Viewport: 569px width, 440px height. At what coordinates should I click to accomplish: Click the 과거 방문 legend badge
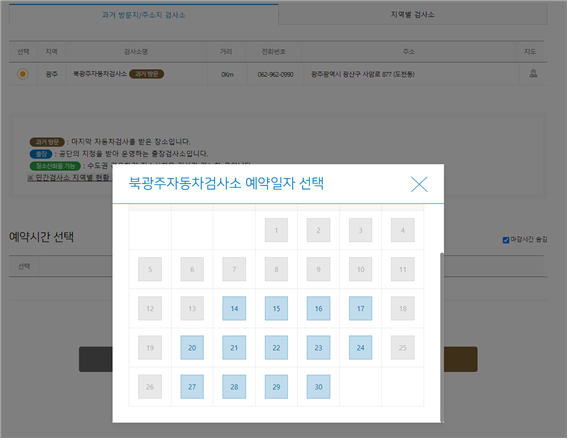pos(48,142)
